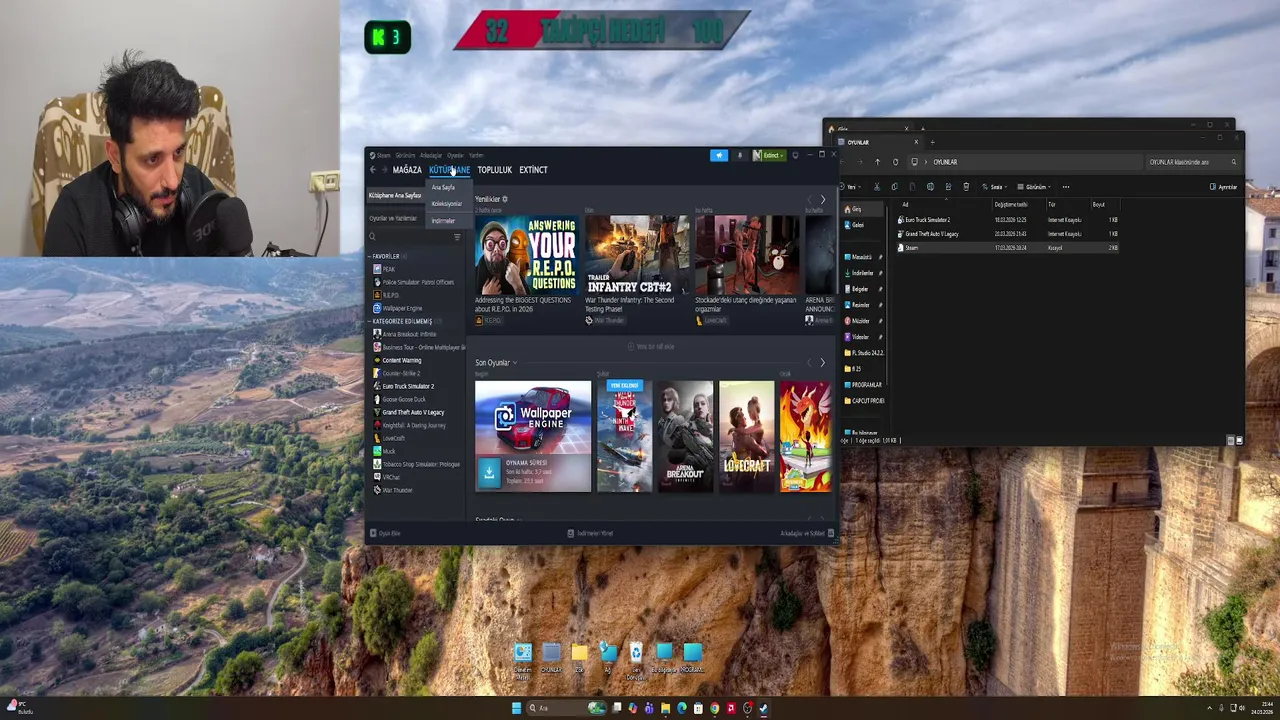1280x720 pixels.
Task: Open EXTİNCT profile tab in Steam
Action: point(533,170)
